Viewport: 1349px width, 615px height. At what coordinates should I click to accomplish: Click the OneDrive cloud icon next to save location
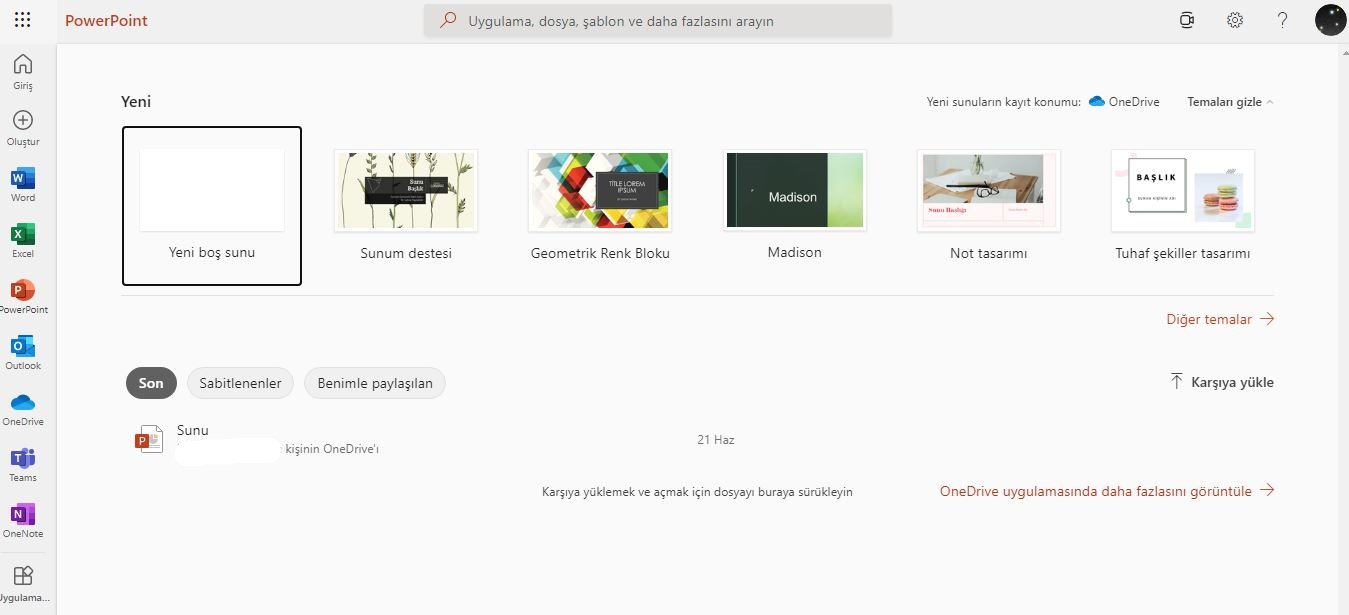click(x=1096, y=102)
